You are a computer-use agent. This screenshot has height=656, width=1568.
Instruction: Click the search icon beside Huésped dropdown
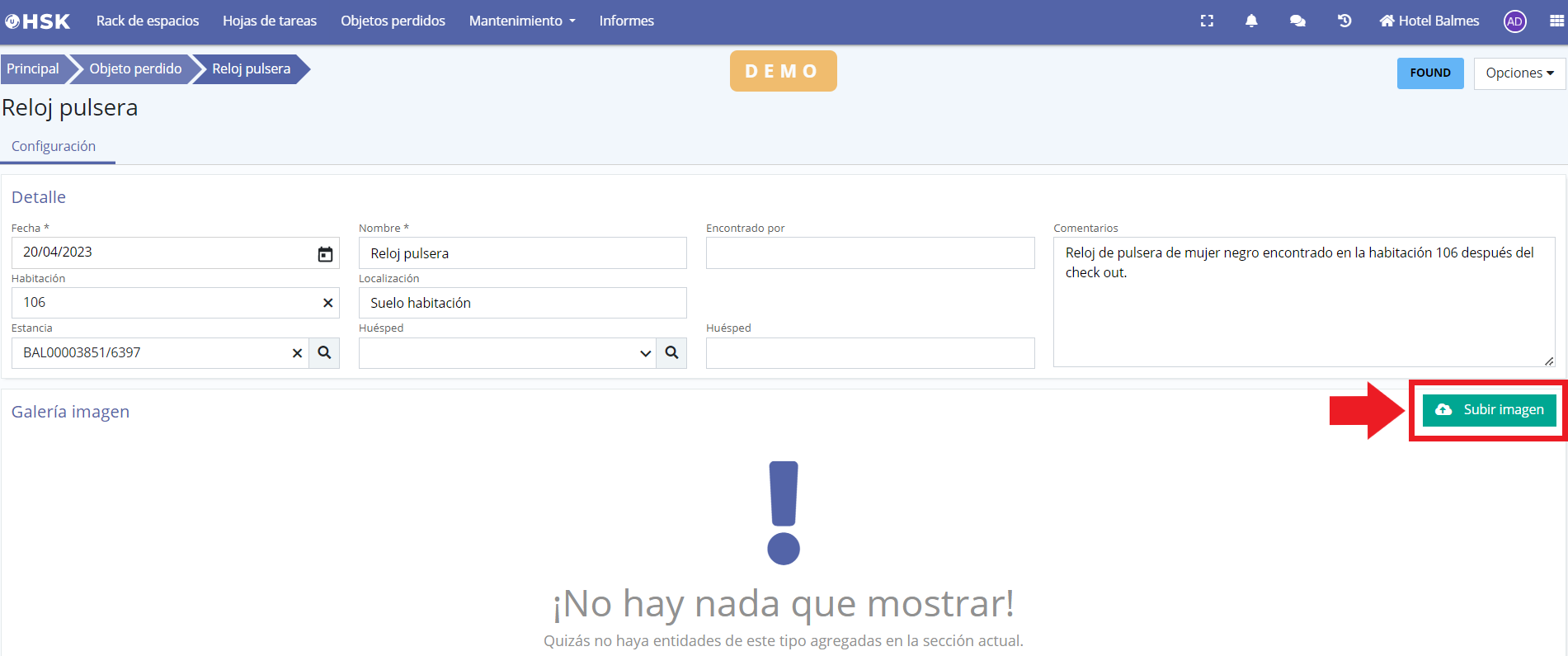pyautogui.click(x=671, y=353)
